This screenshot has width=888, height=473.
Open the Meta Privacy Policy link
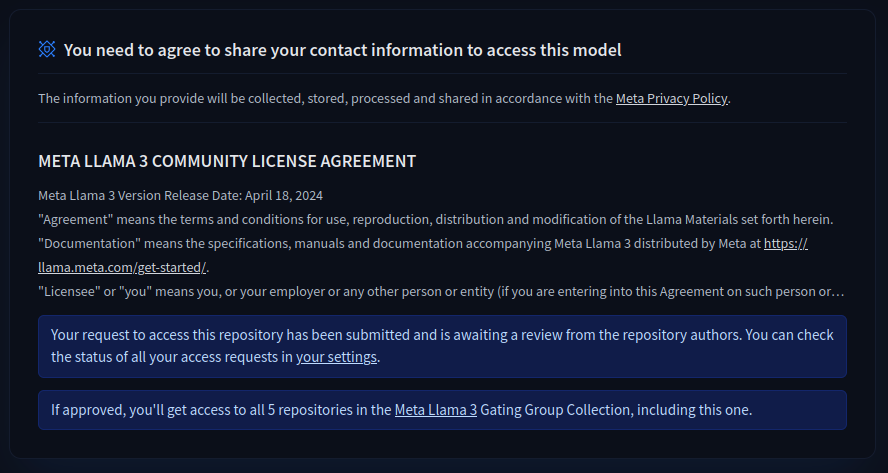[671, 98]
